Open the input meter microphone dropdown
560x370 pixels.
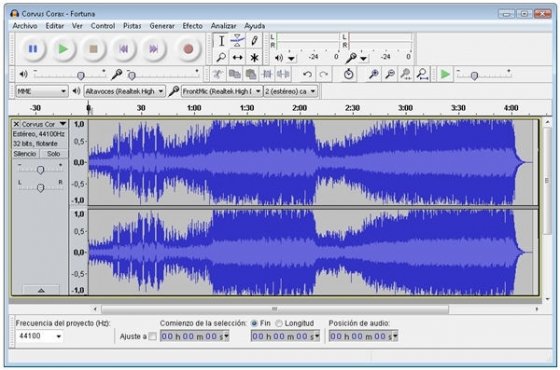coord(364,58)
